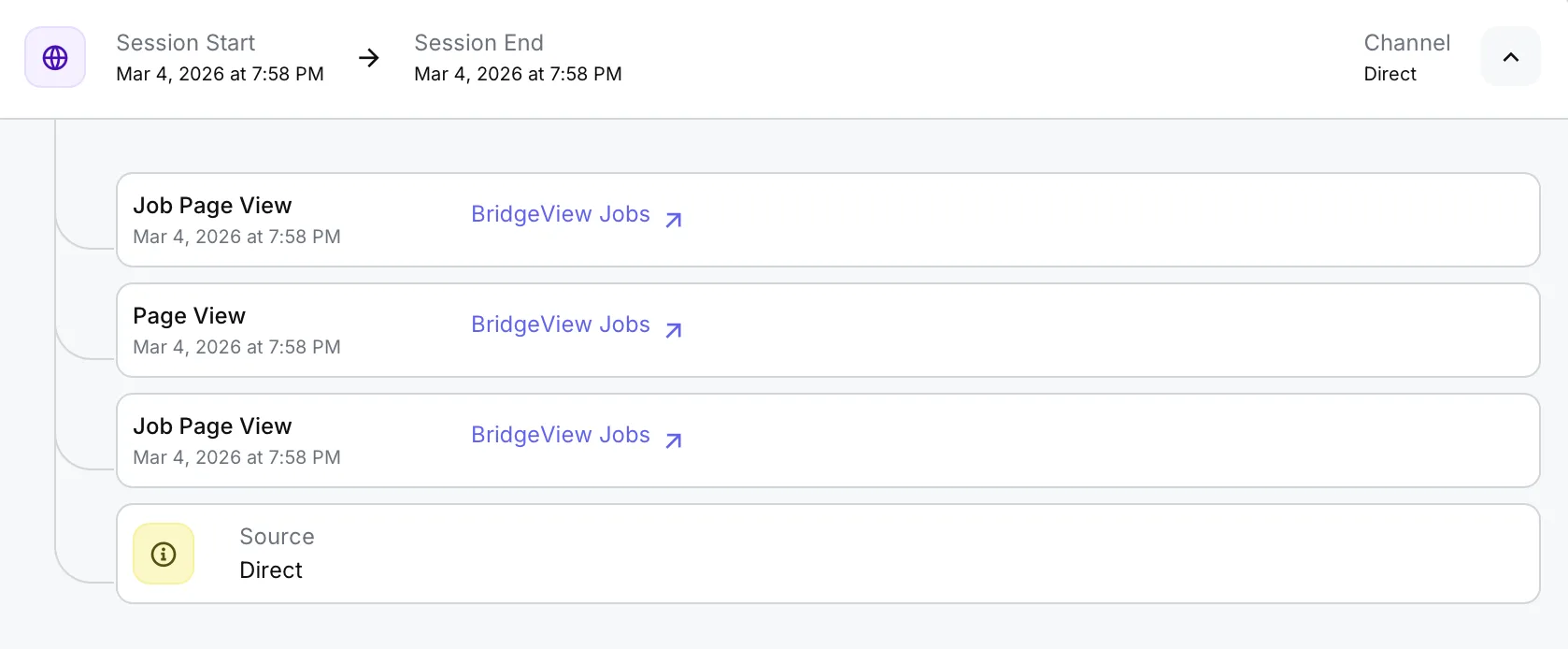Click the arrow between session start and end
The width and height of the screenshot is (1568, 649).
pyautogui.click(x=369, y=58)
